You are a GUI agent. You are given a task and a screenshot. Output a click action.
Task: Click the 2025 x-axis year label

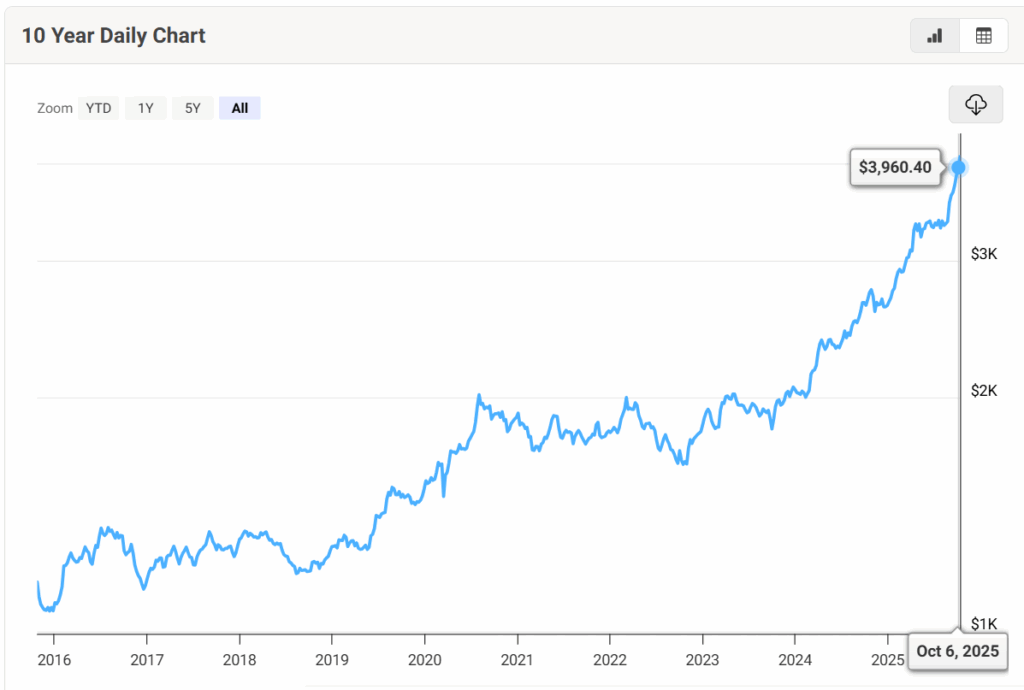pos(887,660)
